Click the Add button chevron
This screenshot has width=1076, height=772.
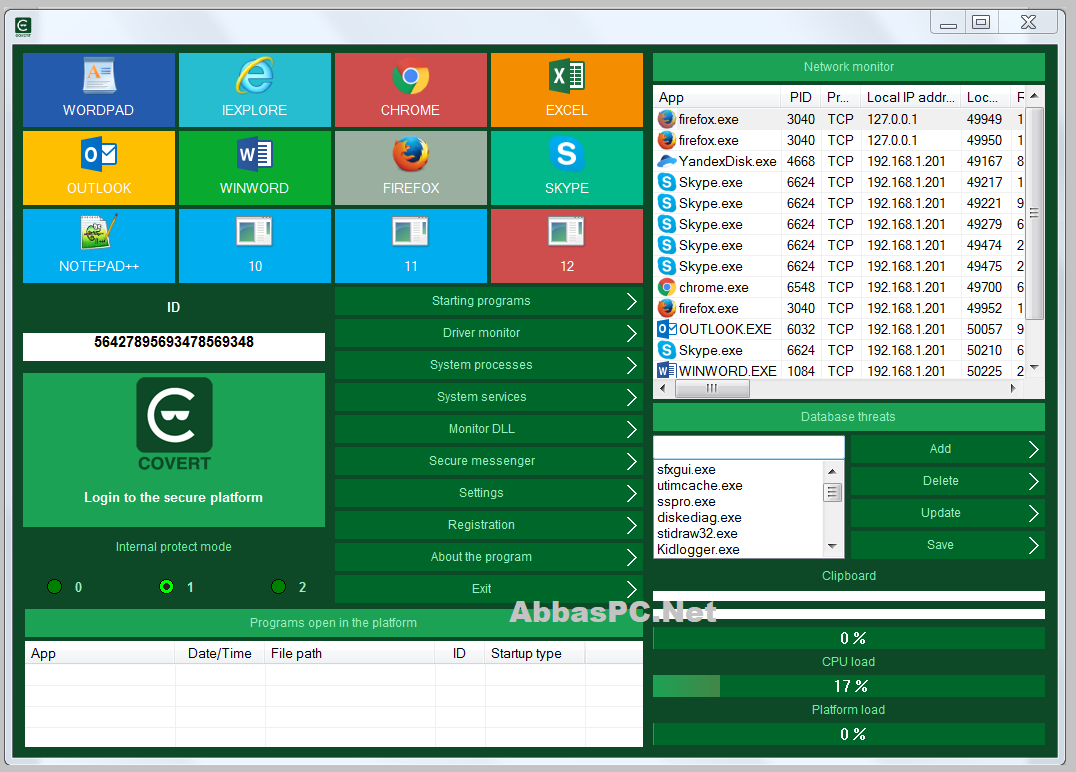coord(1033,449)
